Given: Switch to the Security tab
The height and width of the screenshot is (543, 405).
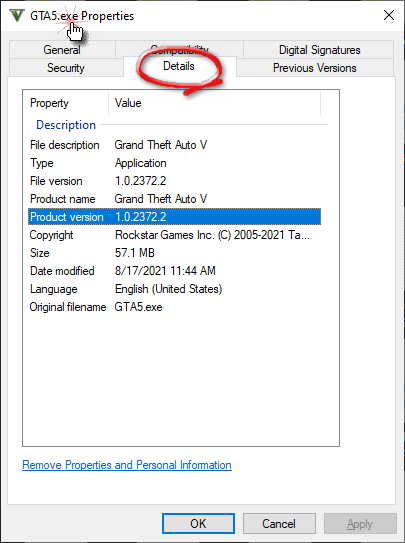Looking at the screenshot, I should (65, 68).
